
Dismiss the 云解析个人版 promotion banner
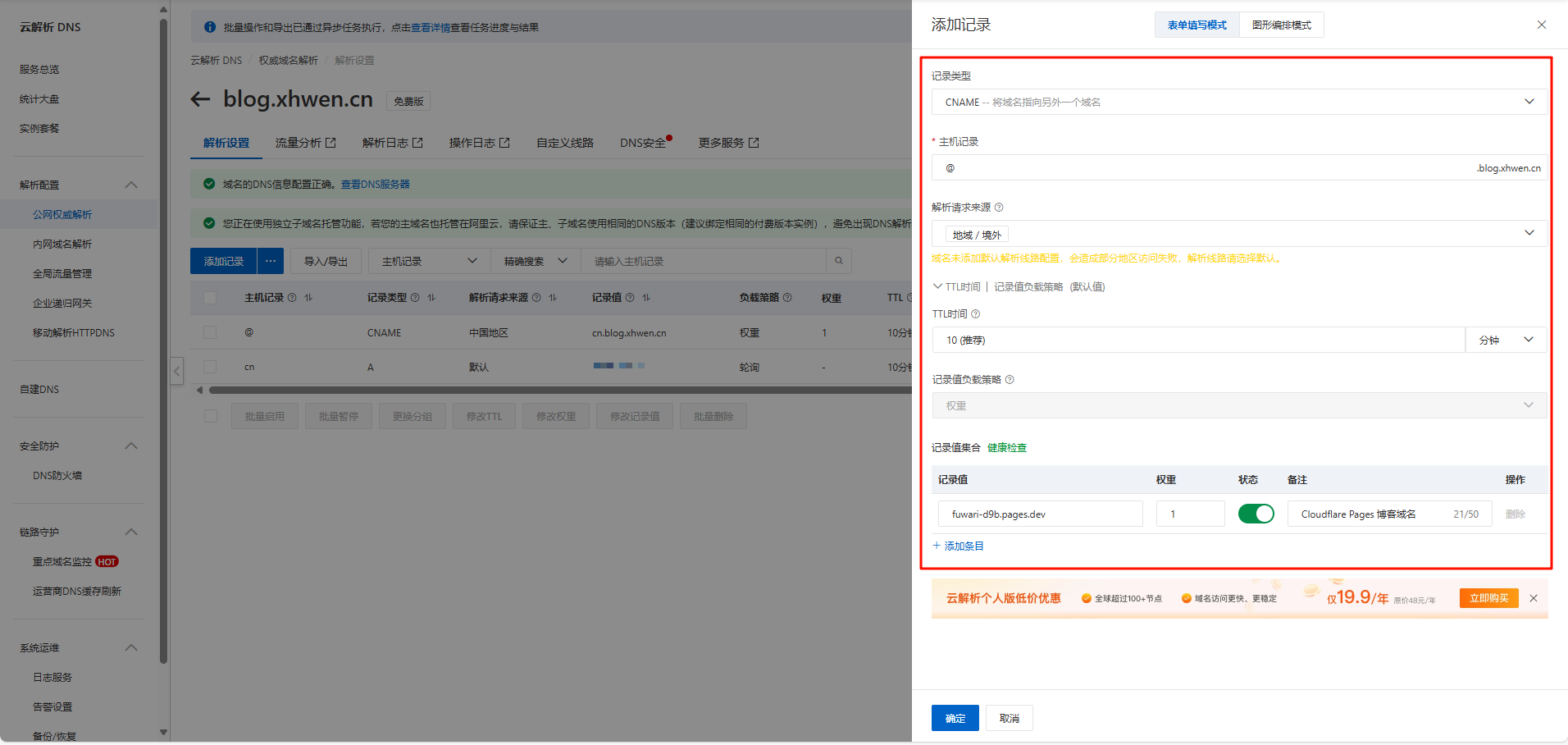coord(1533,598)
